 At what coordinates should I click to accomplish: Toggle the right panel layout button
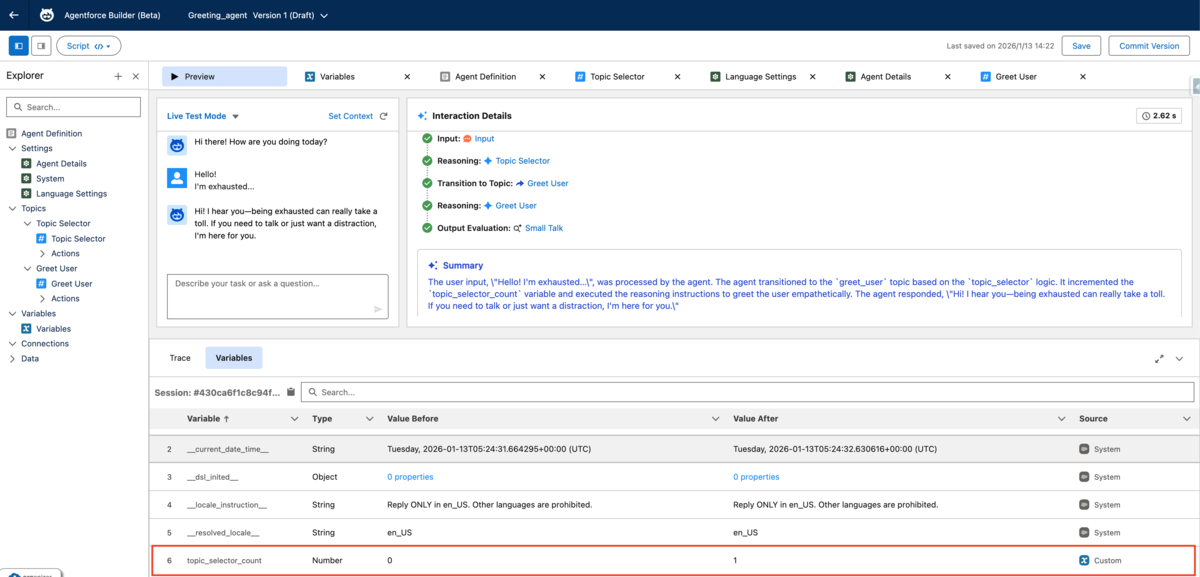[40, 46]
